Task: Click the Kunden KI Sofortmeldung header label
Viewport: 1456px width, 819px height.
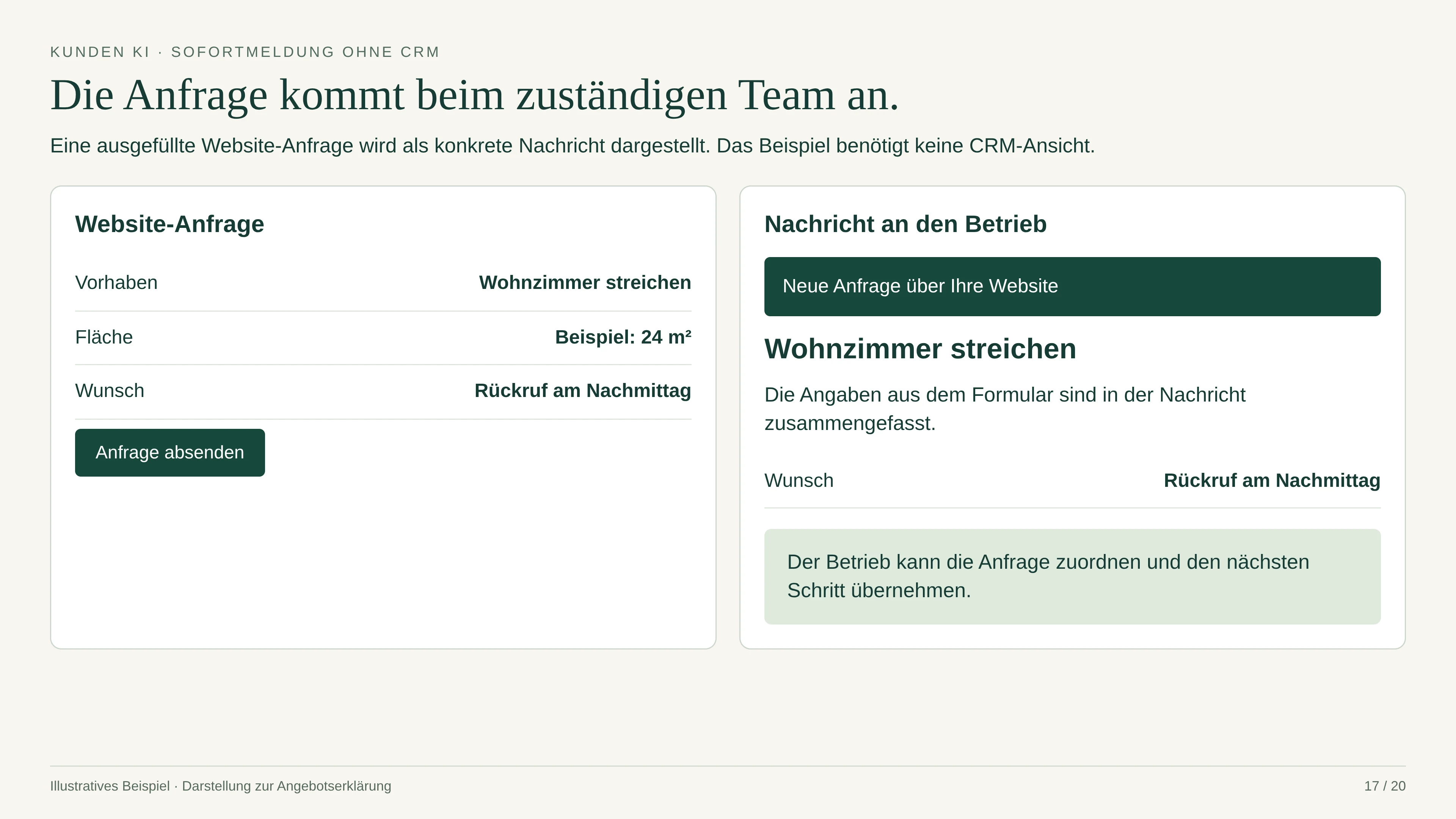Action: tap(245, 52)
